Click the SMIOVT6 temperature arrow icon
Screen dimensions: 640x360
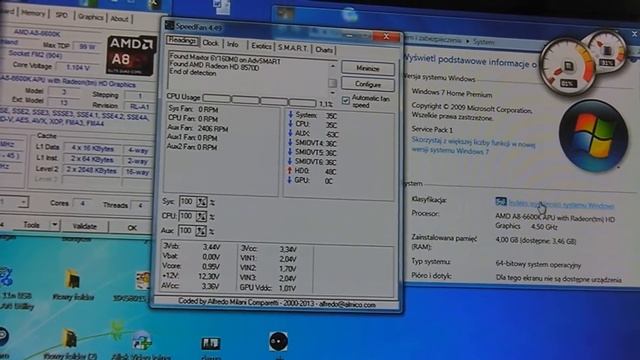click(290, 161)
